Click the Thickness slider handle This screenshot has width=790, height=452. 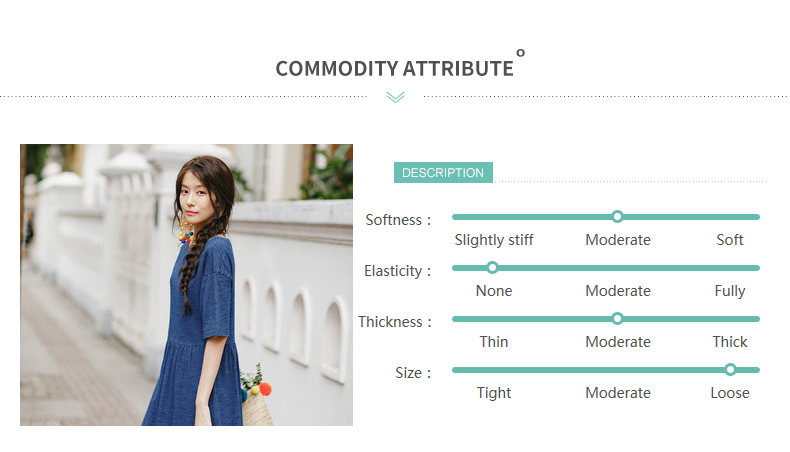click(x=617, y=318)
